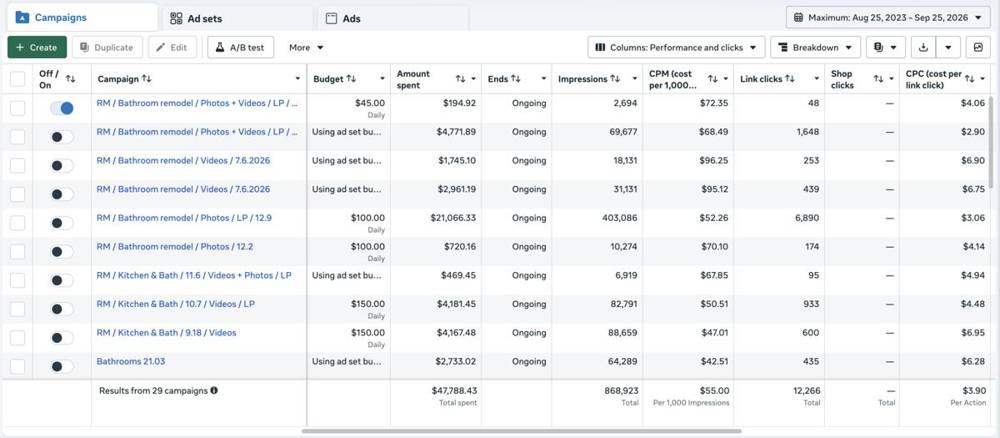The image size is (1000, 438).
Task: Click the 12,266 total link clicks value
Action: [806, 391]
